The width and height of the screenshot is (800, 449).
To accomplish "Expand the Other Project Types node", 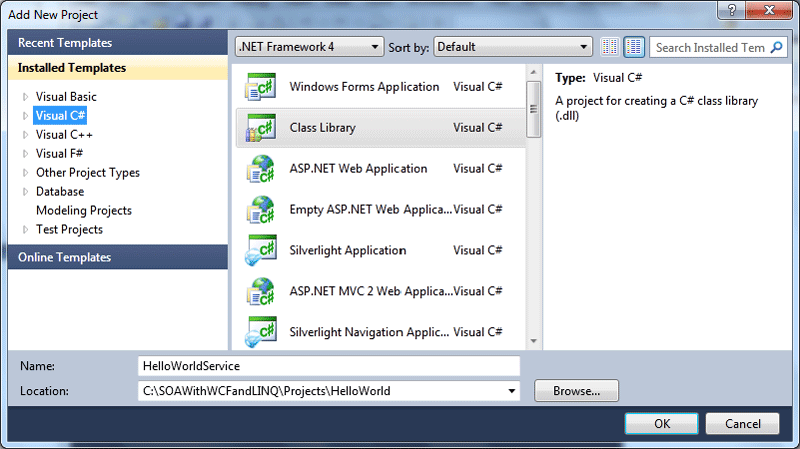I will (25, 172).
